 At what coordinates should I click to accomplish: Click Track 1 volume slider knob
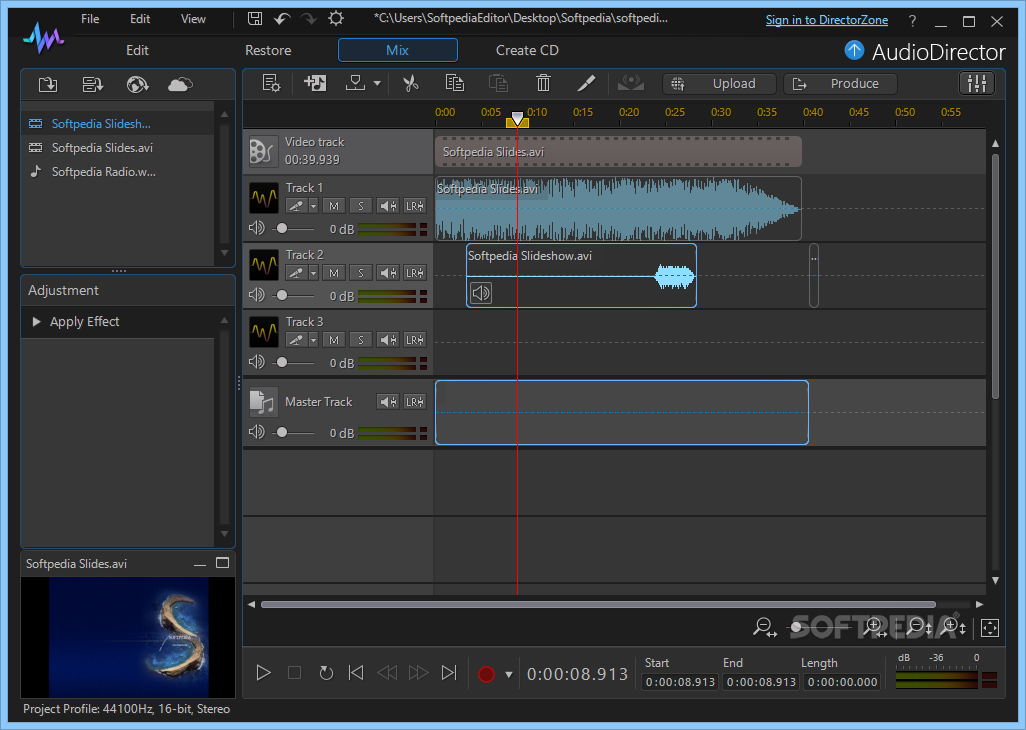281,228
